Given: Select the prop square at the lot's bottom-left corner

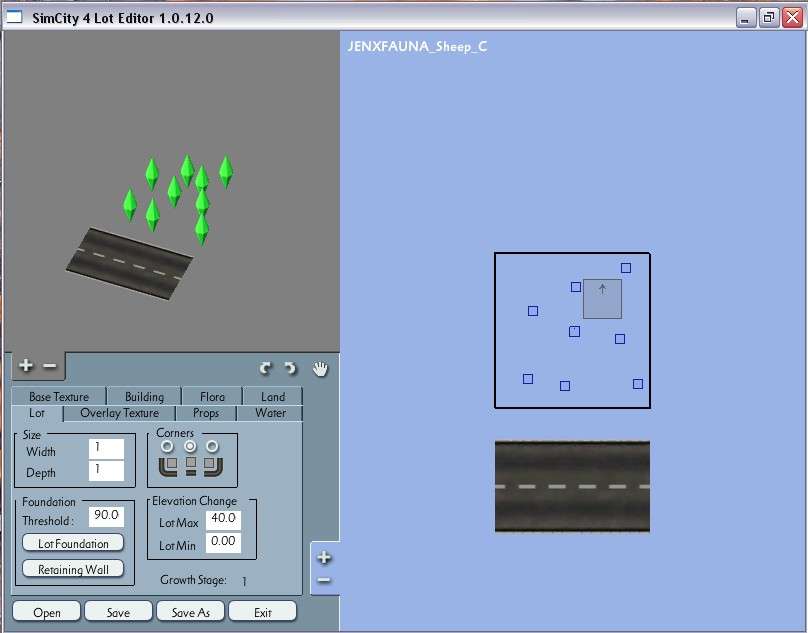Looking at the screenshot, I should coord(528,379).
